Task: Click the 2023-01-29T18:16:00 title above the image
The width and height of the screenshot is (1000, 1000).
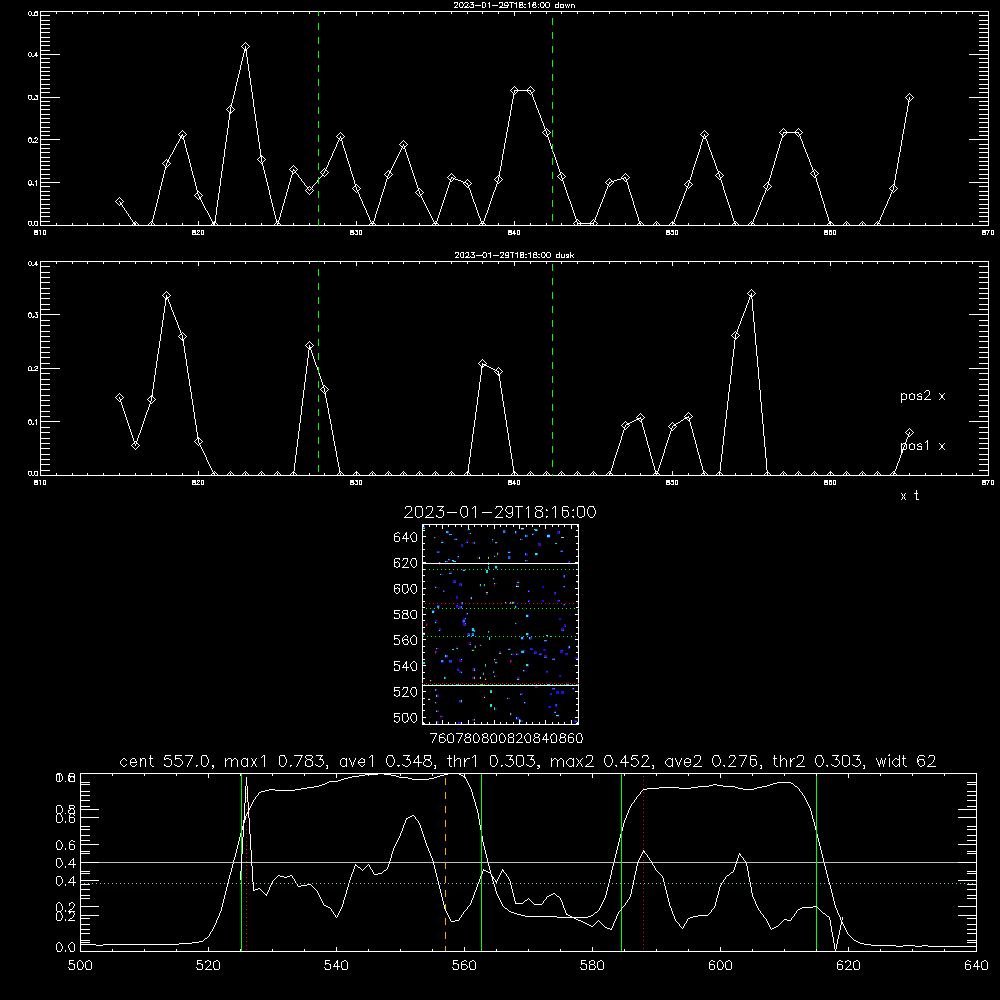Action: tap(500, 512)
